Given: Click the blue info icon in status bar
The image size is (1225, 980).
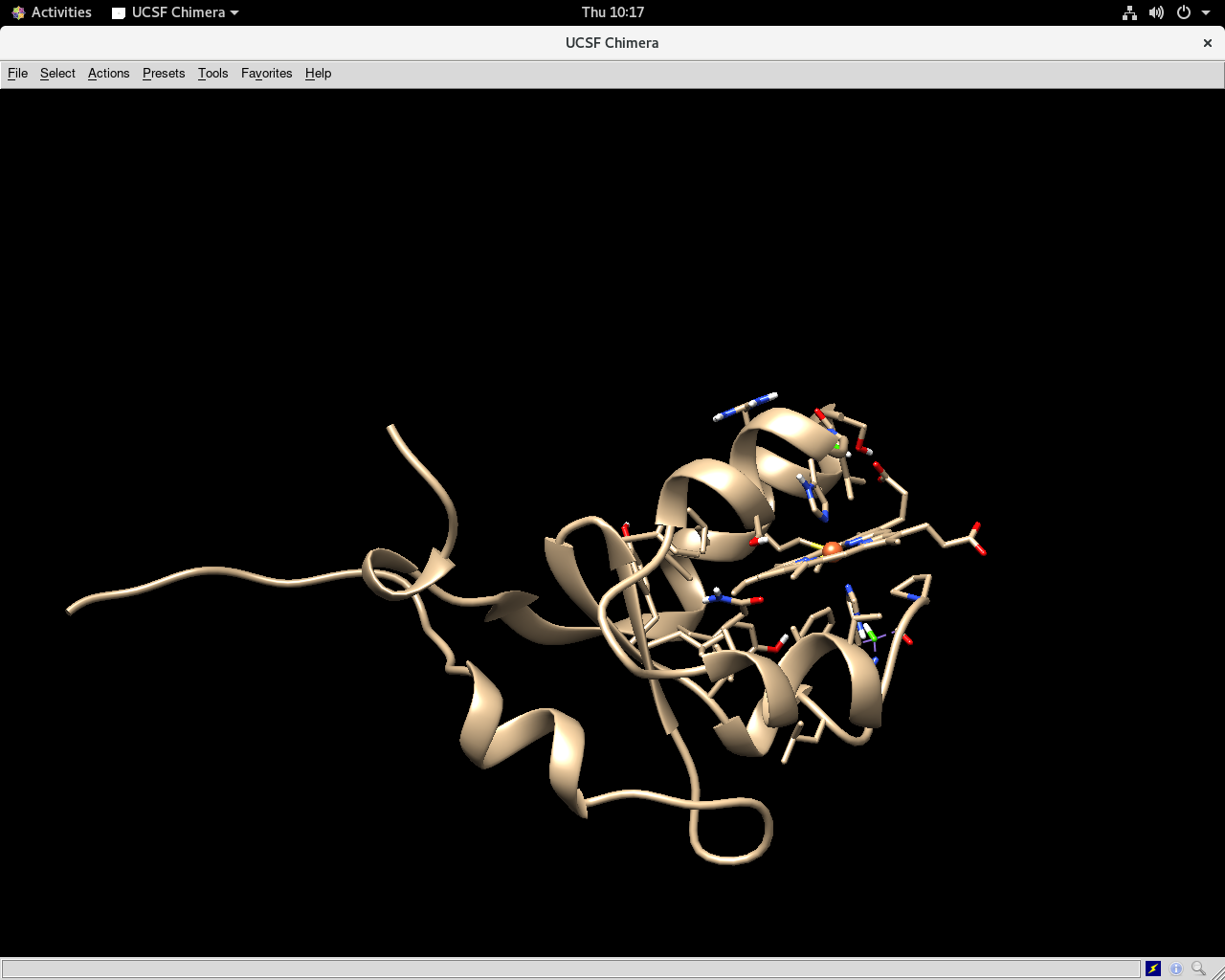Looking at the screenshot, I should tap(1176, 969).
